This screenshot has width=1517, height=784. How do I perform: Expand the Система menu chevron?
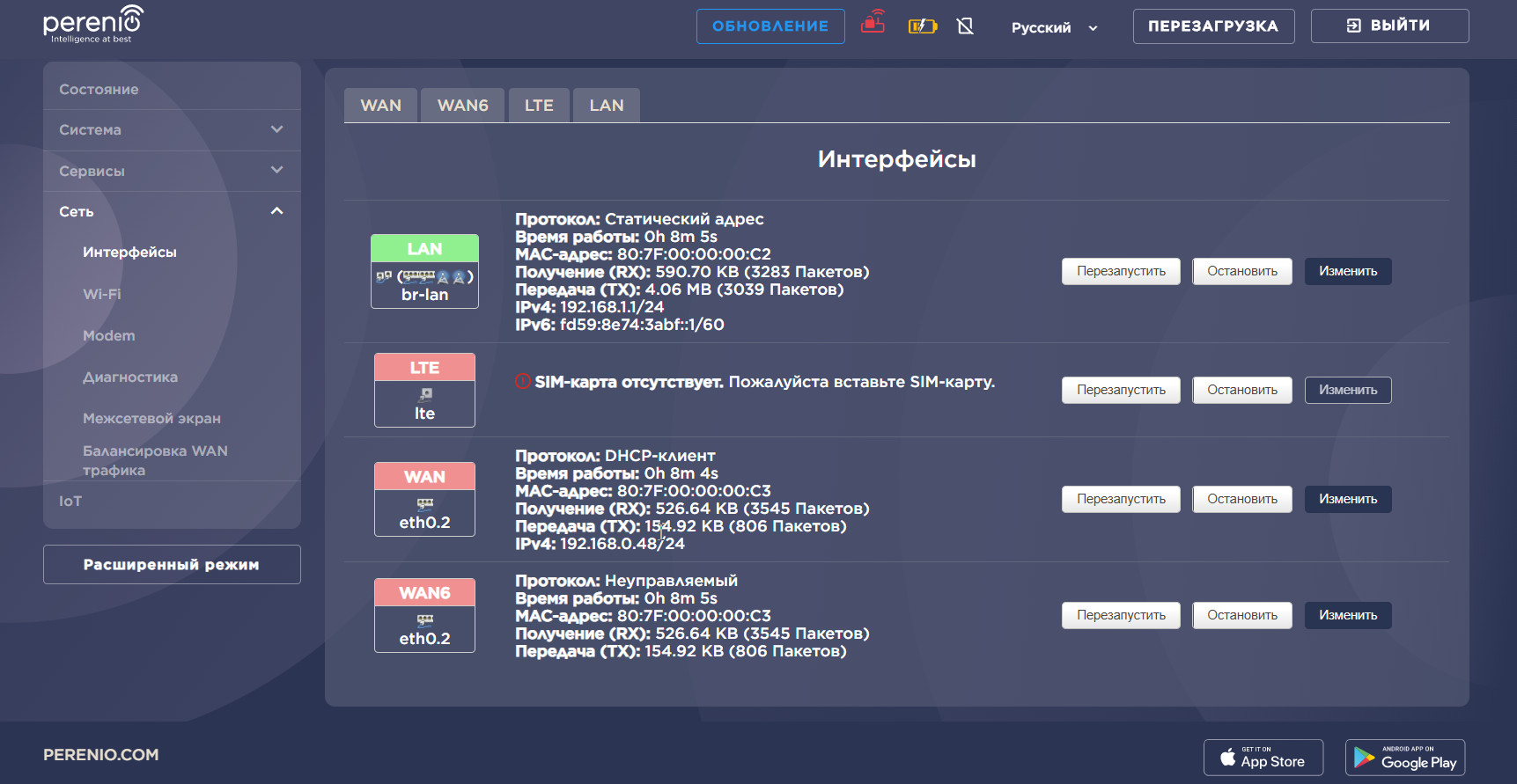(x=277, y=129)
